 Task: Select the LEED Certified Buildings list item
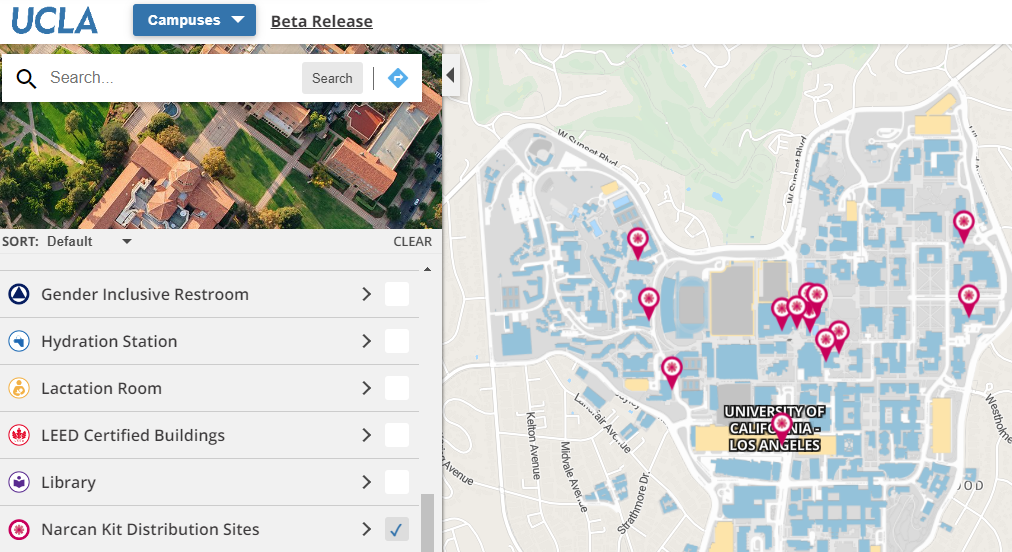pos(133,435)
